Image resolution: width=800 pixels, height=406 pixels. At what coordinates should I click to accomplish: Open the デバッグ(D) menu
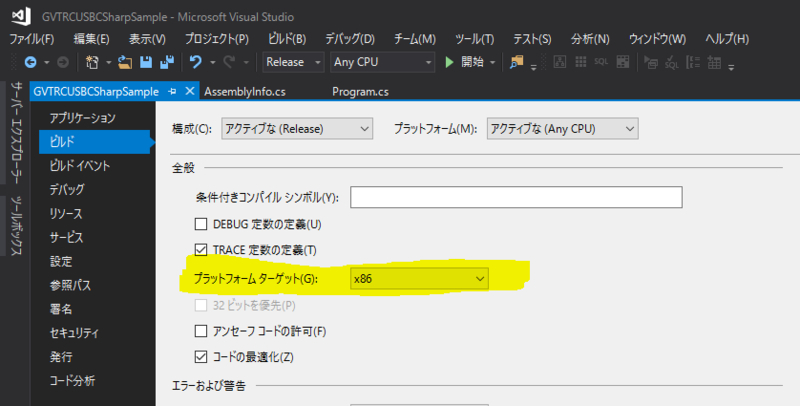coord(350,39)
